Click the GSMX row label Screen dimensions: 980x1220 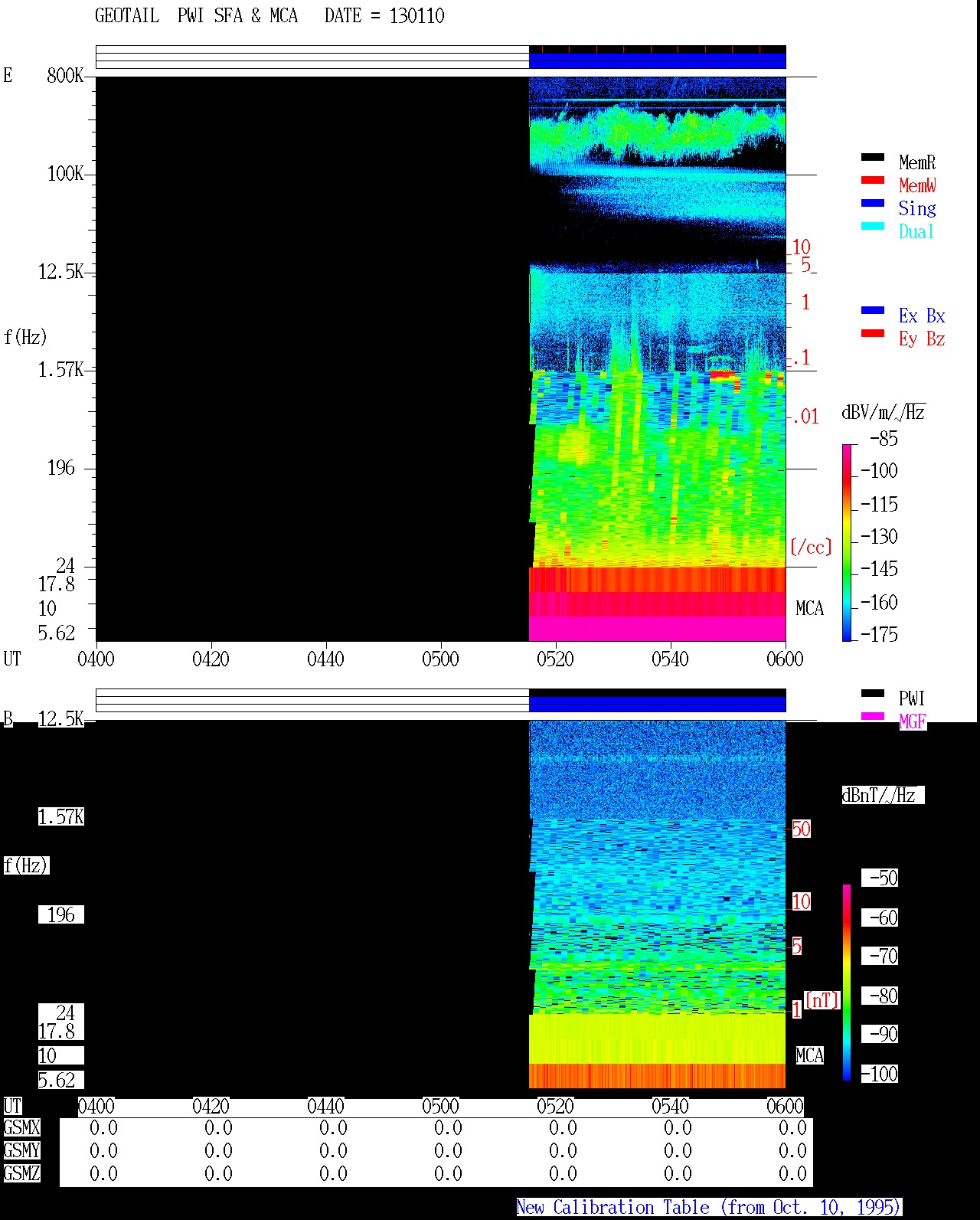(21, 1127)
